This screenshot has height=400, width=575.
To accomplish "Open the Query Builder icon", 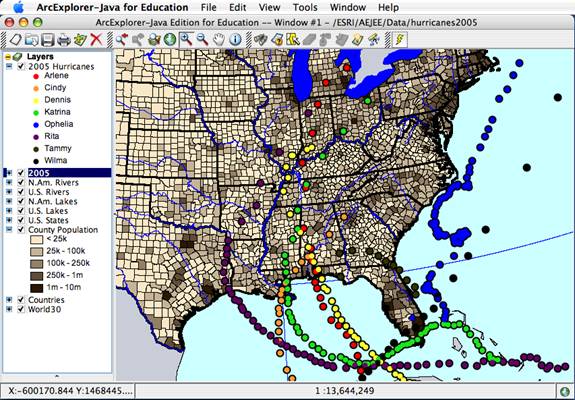I will [277, 40].
